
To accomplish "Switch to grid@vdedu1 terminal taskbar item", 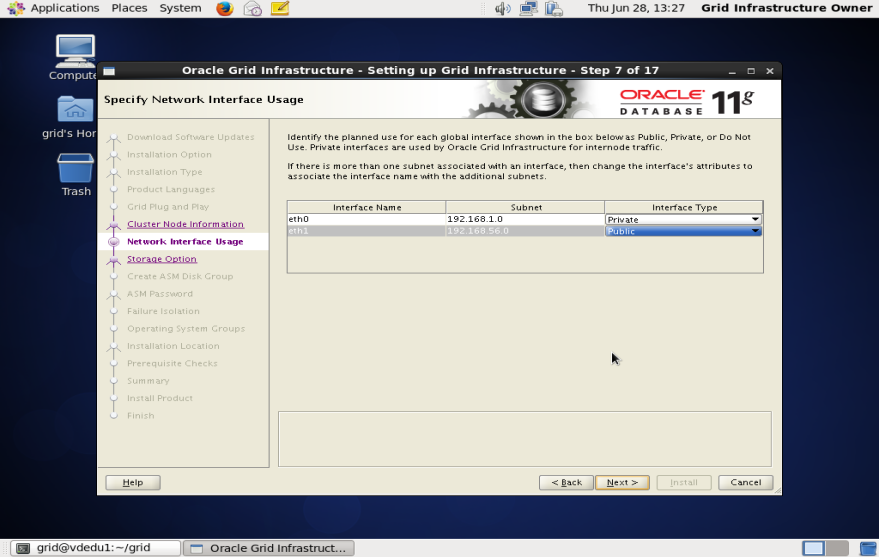I will [96, 548].
